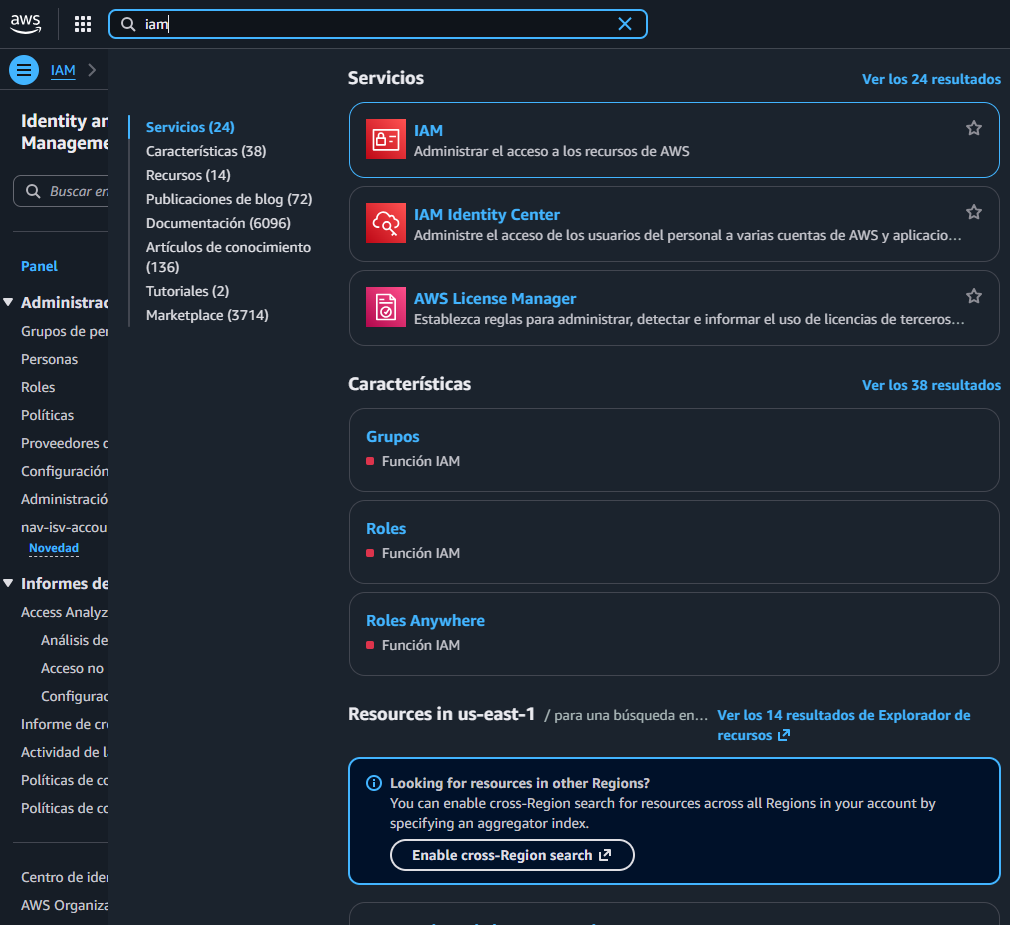Open the services grid menu icon
Screen dimensions: 1010x925
pos(83,24)
